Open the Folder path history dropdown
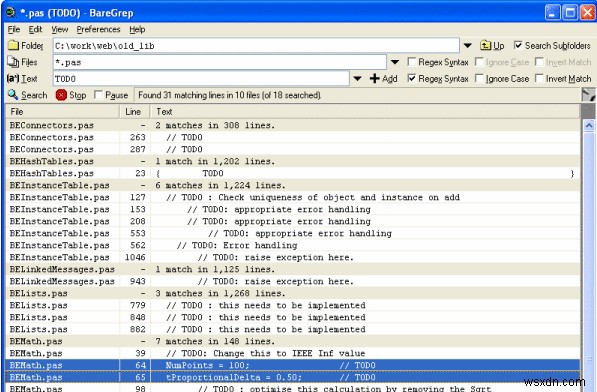This screenshot has height=392, width=597. tap(468, 46)
